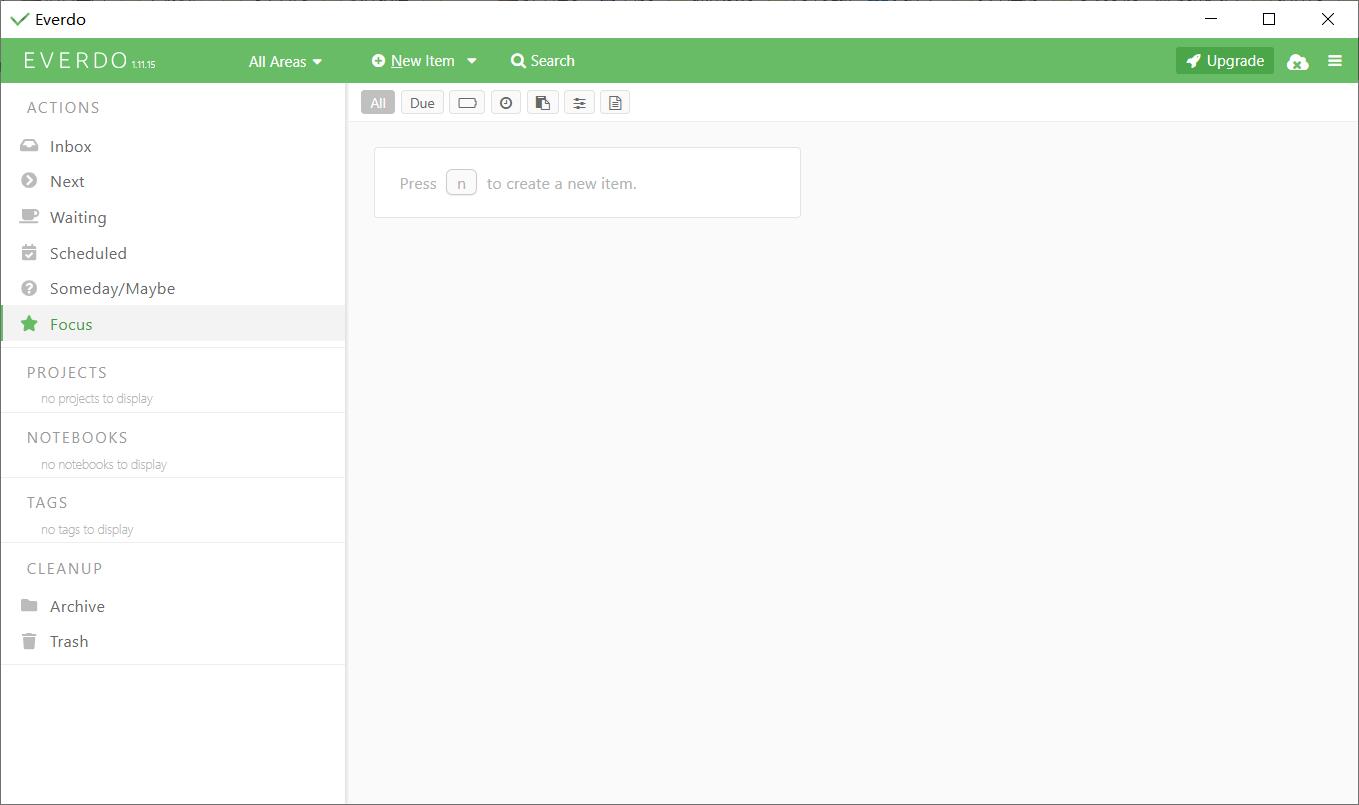Open the Archive folder
This screenshot has width=1359, height=805.
pyautogui.click(x=172, y=606)
